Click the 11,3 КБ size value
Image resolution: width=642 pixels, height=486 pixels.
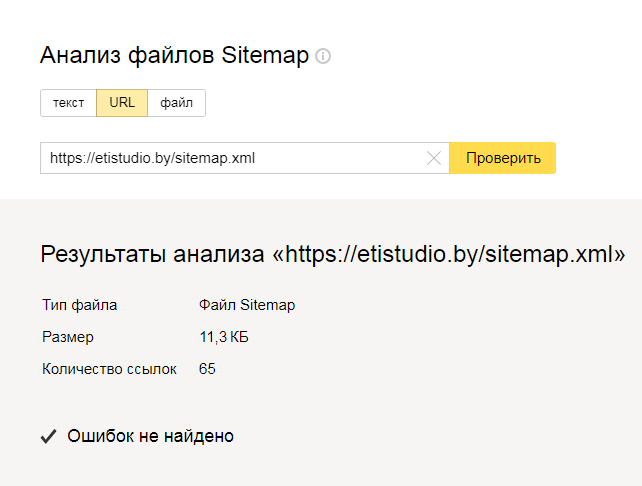pos(224,337)
